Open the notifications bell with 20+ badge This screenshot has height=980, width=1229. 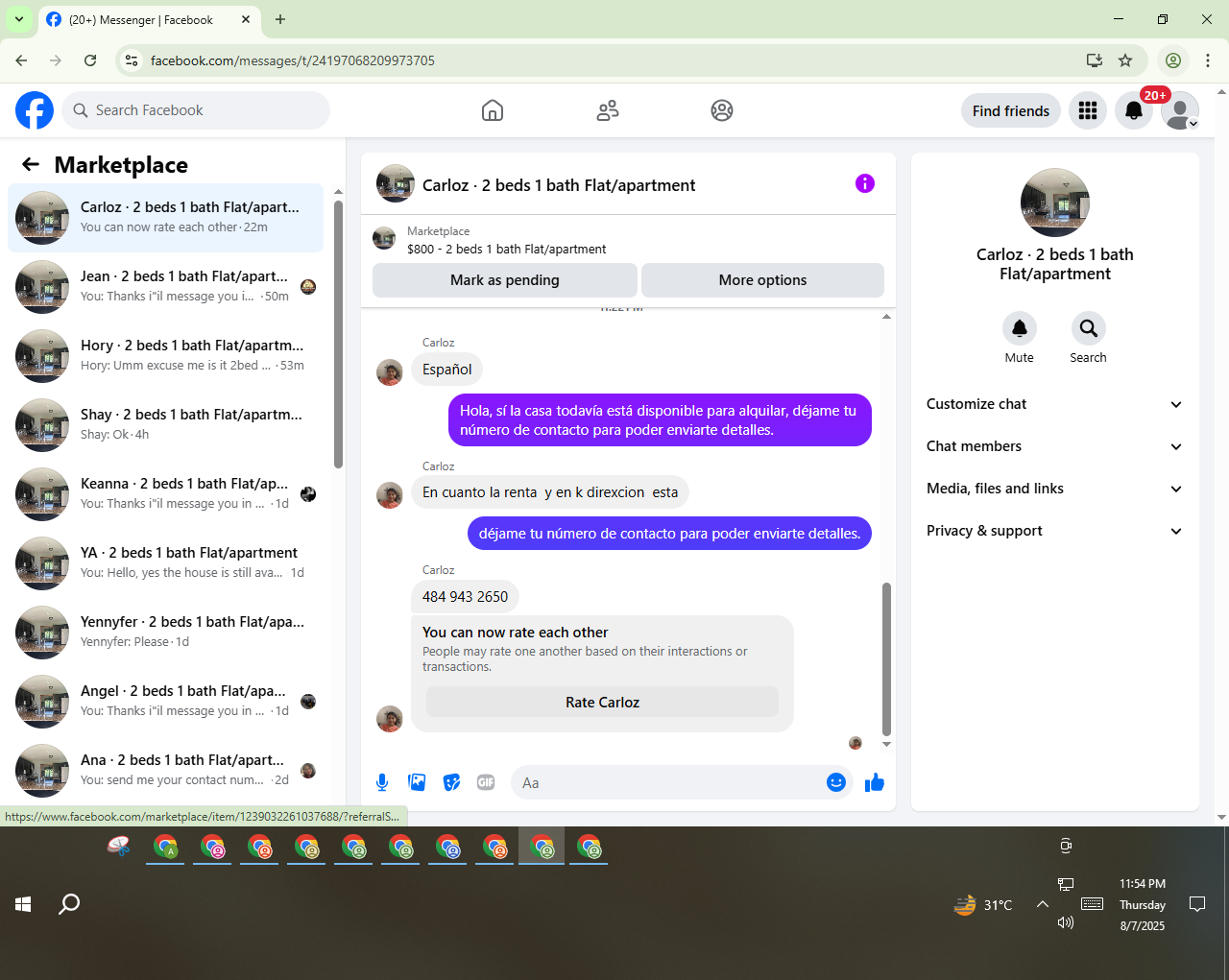1134,111
